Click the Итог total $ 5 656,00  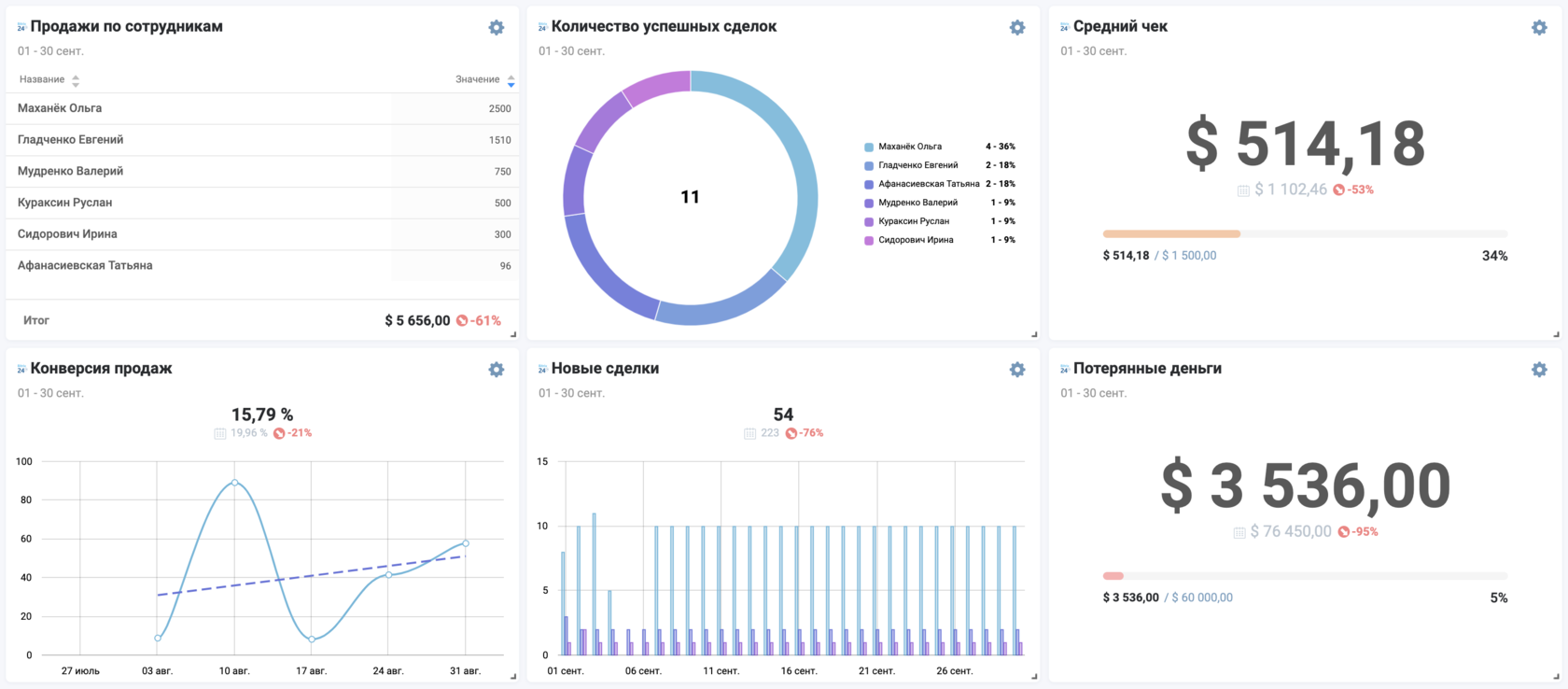(417, 320)
